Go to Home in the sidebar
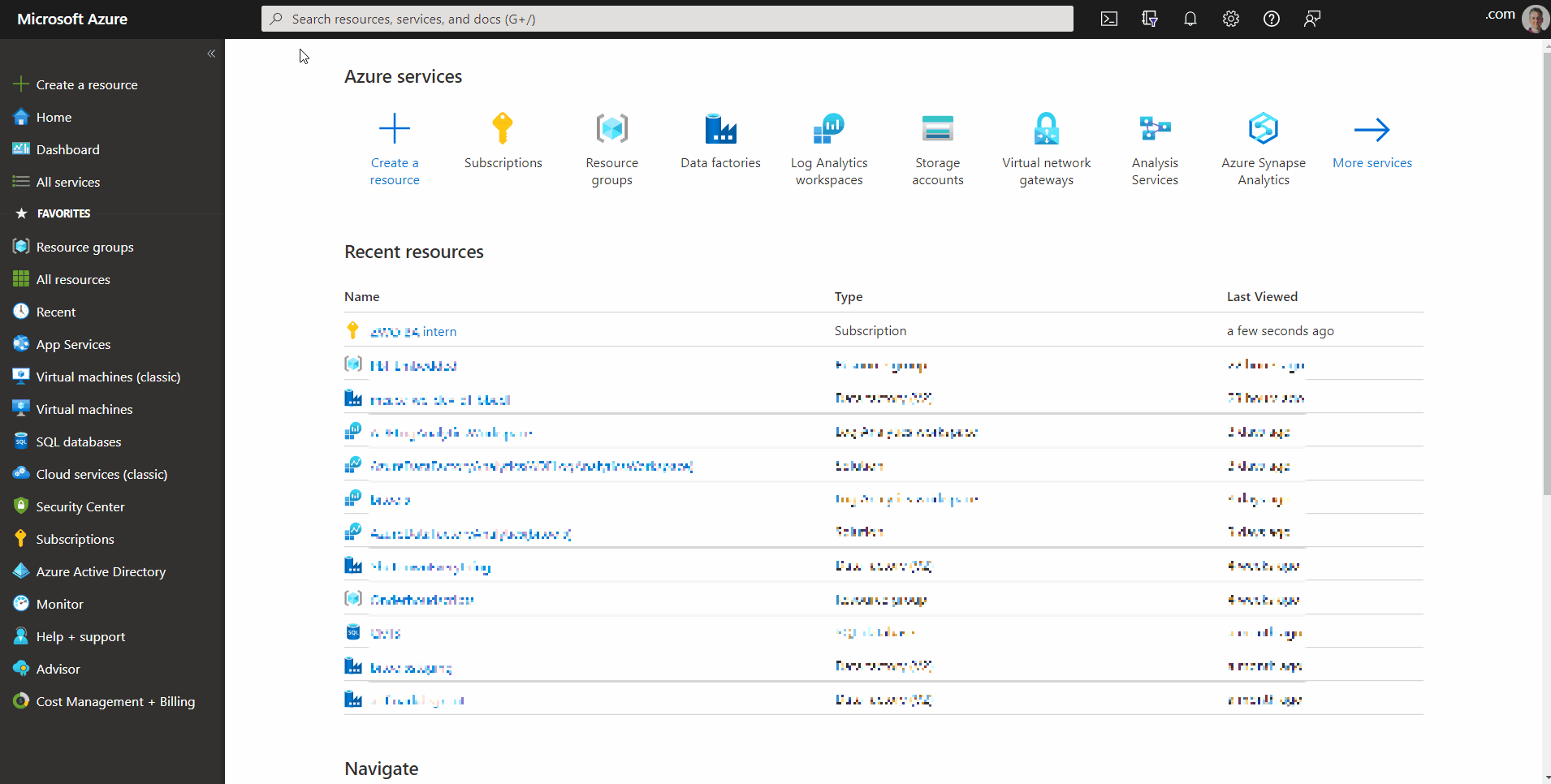The height and width of the screenshot is (784, 1551). click(x=52, y=117)
